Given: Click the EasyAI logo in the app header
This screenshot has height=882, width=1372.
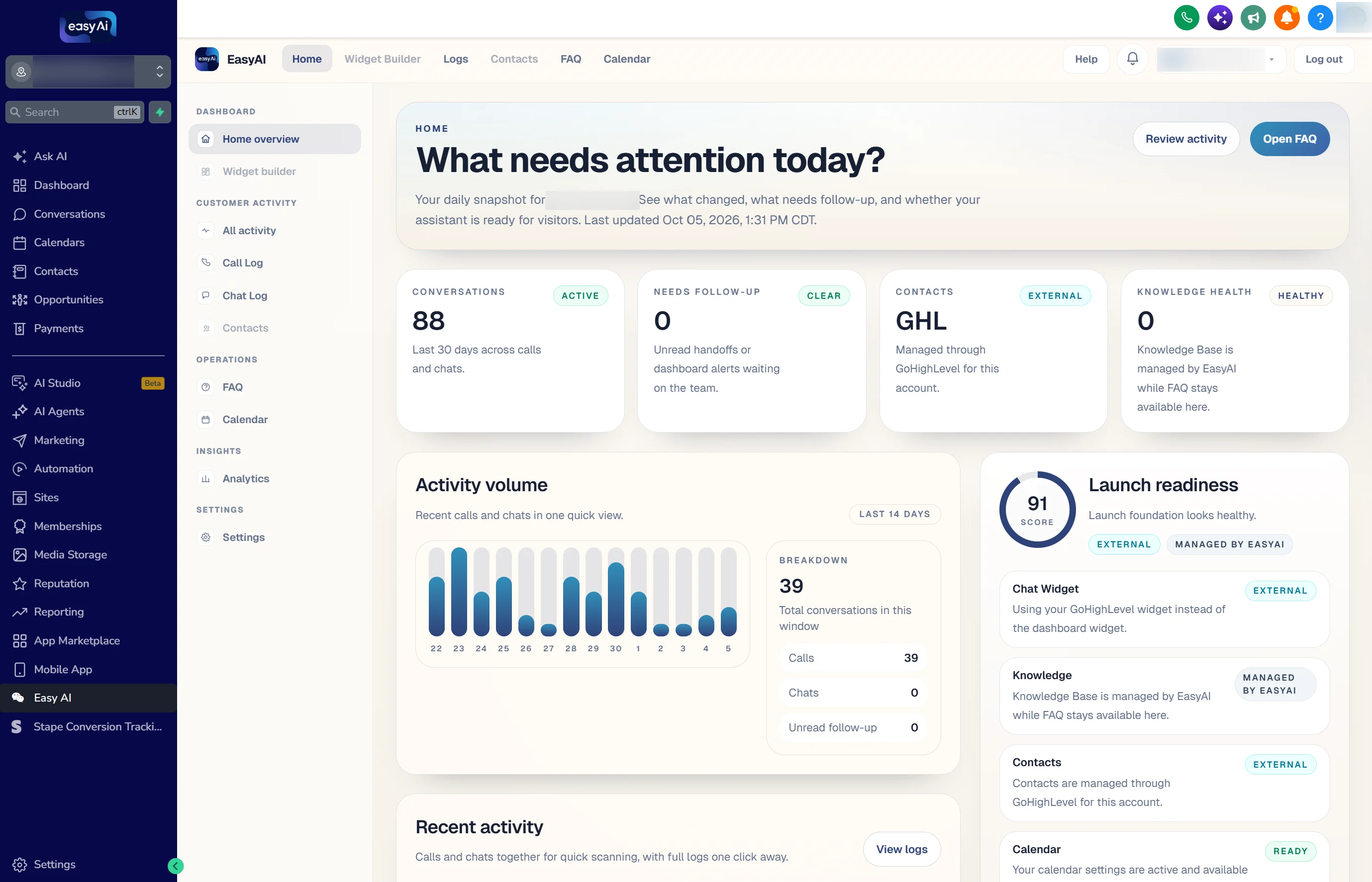Looking at the screenshot, I should (207, 59).
